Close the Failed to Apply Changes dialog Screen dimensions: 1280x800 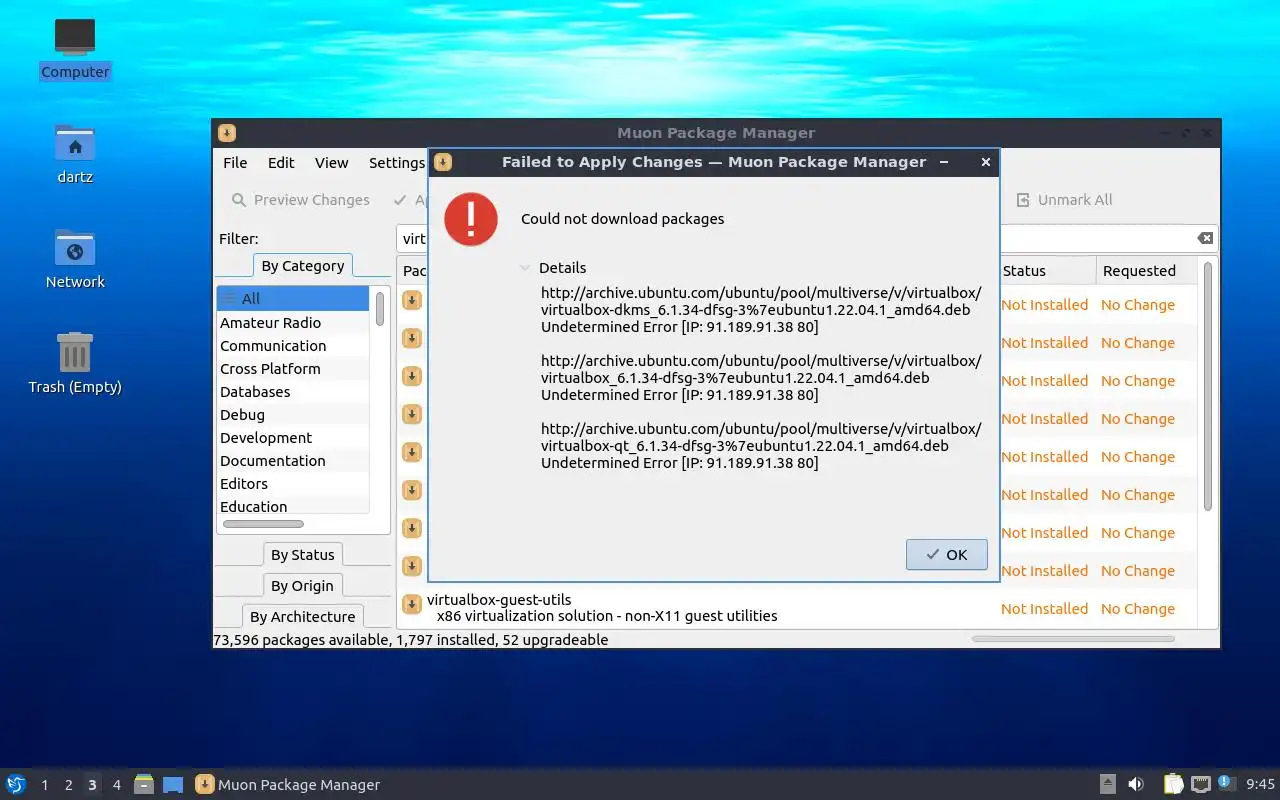(985, 162)
